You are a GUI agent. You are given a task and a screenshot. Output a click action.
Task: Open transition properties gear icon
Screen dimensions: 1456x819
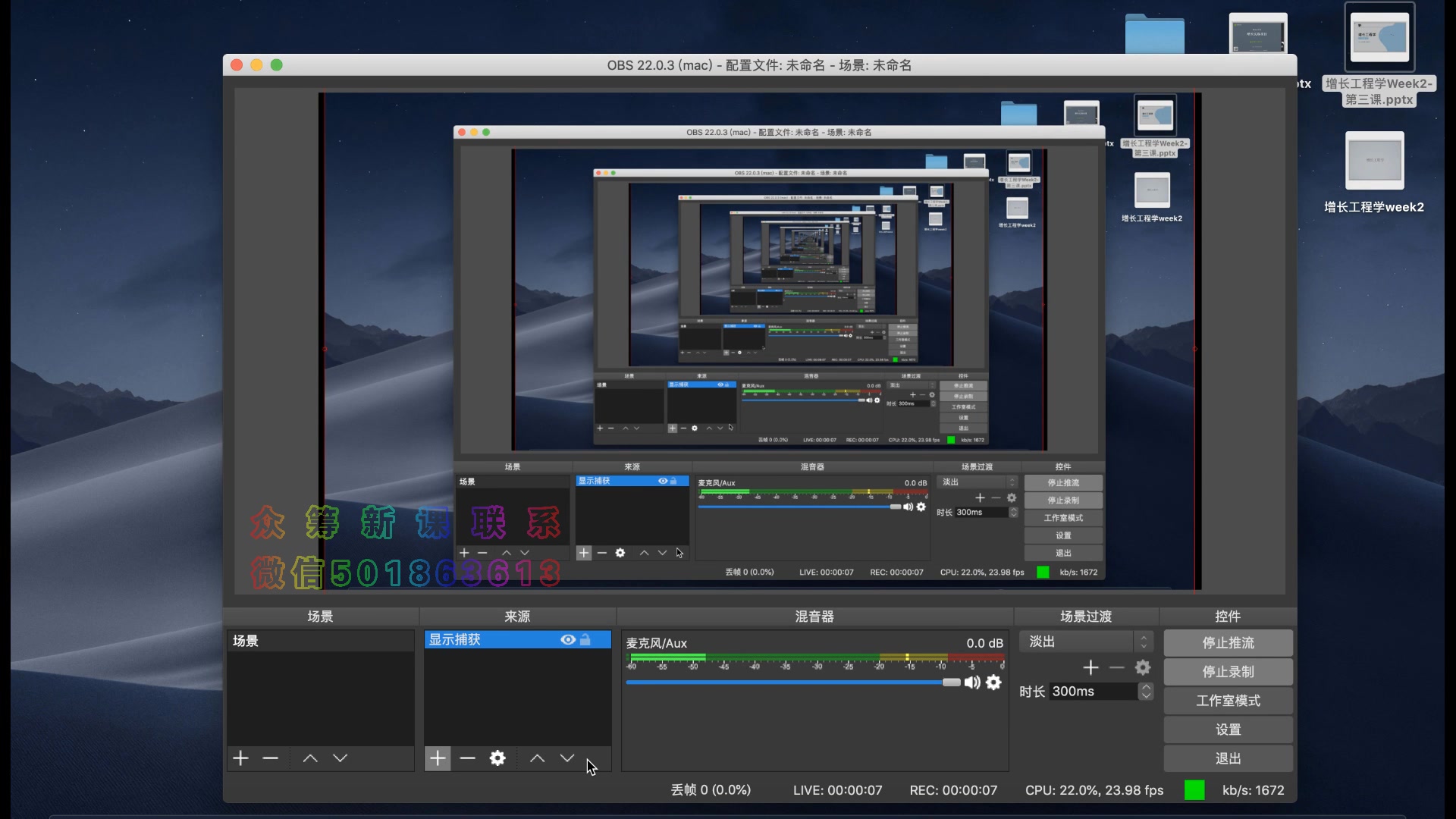[x=1143, y=667]
